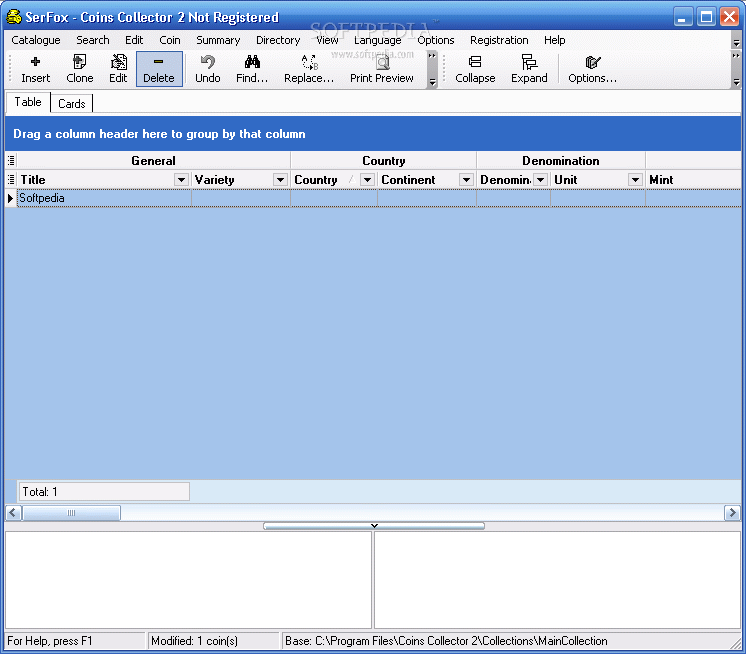
Task: Click 'For Help, press F1' status text
Action: (x=49, y=641)
